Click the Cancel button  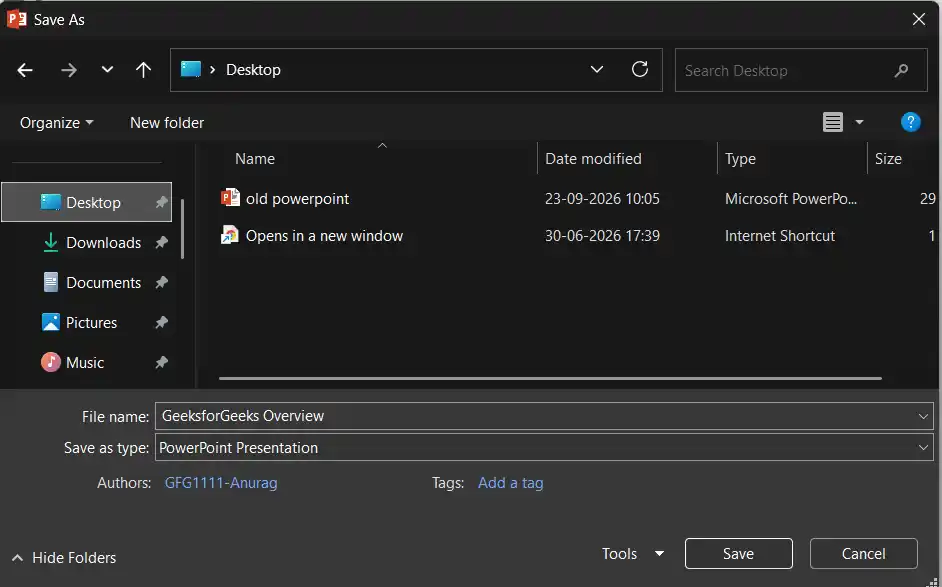coord(863,553)
